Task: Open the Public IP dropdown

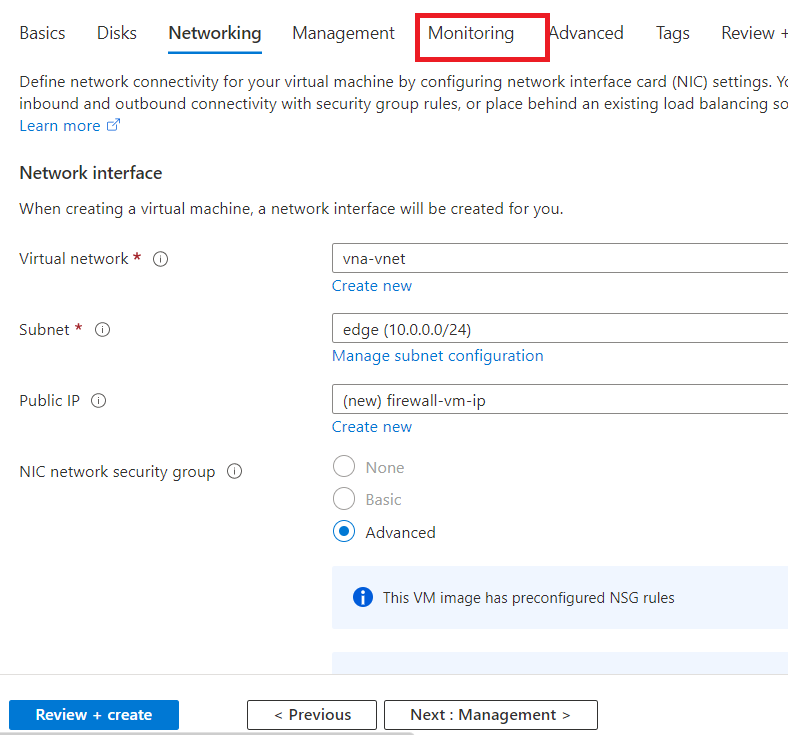Action: (558, 400)
